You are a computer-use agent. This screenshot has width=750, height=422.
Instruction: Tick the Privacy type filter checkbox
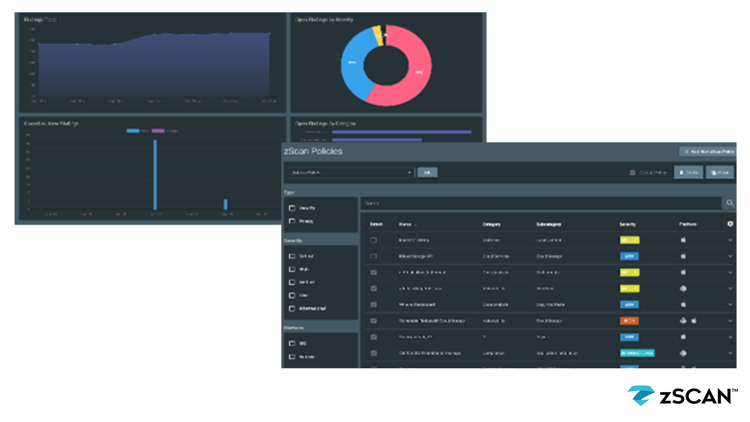coord(292,221)
